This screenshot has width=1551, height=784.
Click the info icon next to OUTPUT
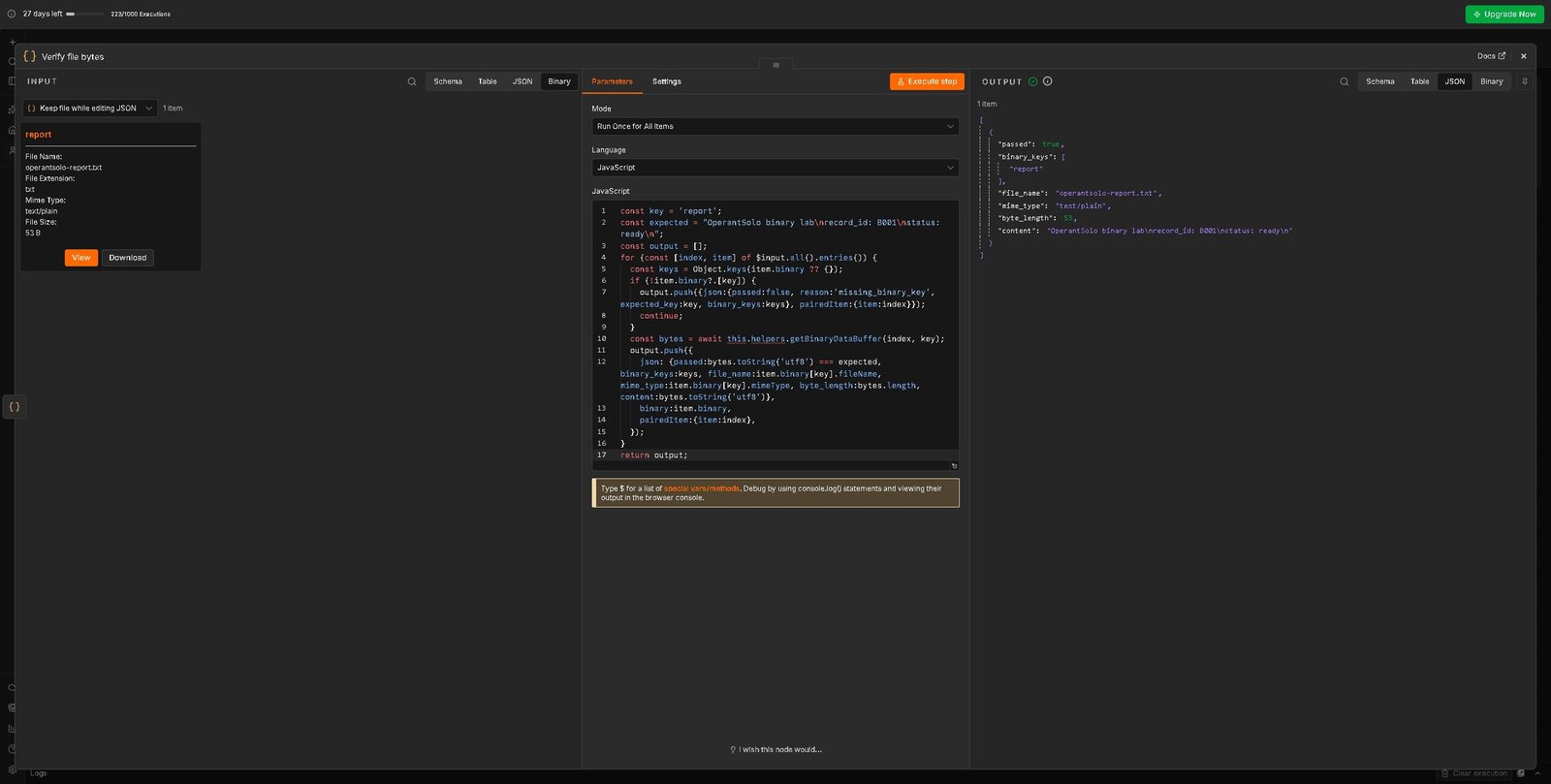(1047, 81)
